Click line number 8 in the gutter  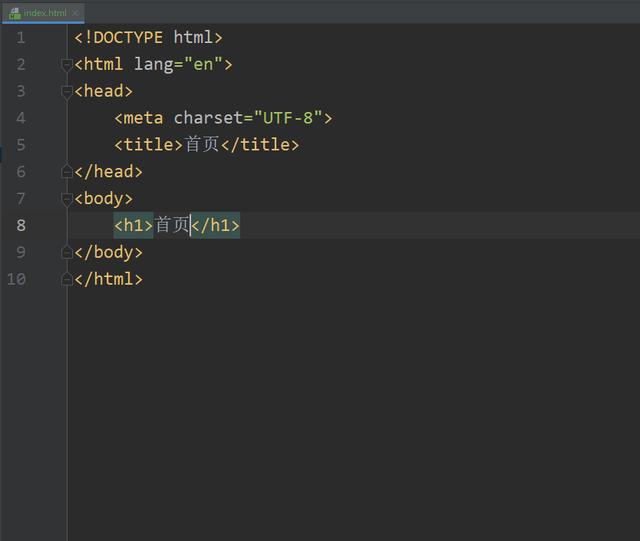21,225
